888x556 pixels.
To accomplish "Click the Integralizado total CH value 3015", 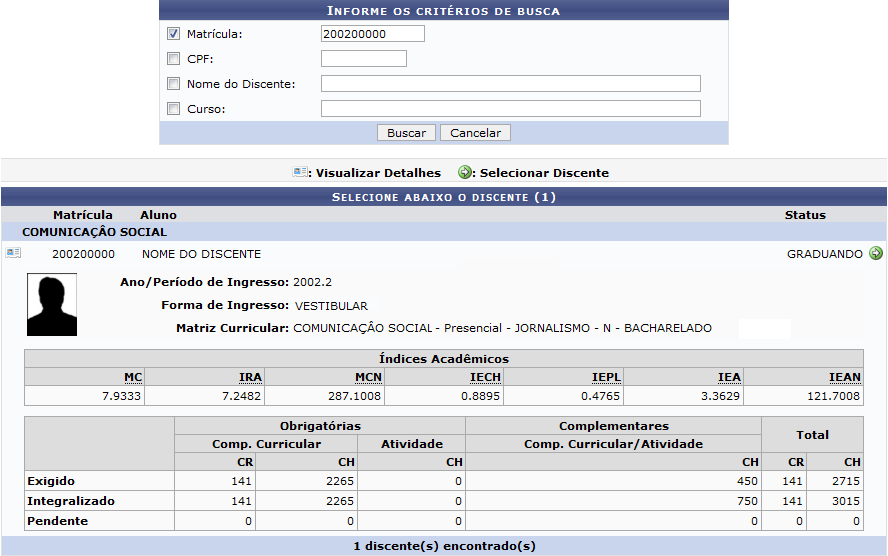I will point(846,501).
